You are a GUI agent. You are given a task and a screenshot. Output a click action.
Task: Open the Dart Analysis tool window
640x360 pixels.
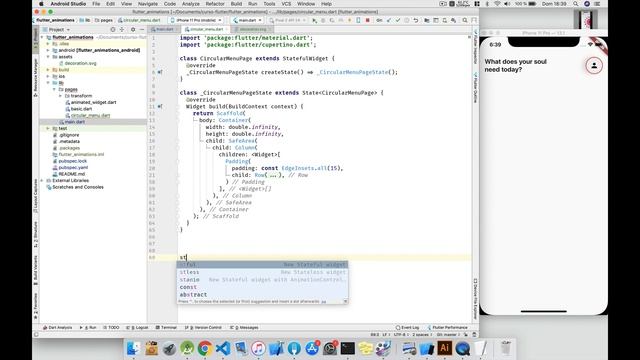[x=58, y=327]
